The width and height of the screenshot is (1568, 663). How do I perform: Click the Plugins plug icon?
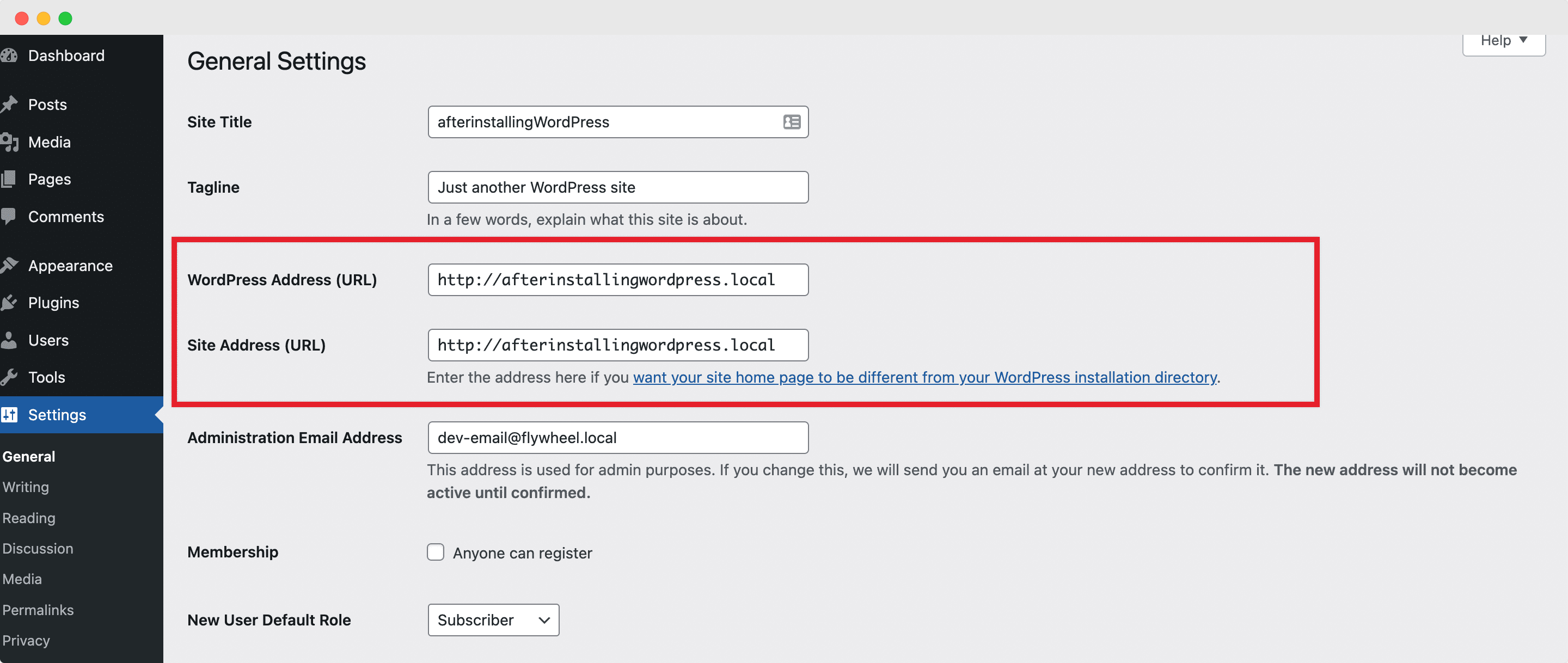pos(9,303)
